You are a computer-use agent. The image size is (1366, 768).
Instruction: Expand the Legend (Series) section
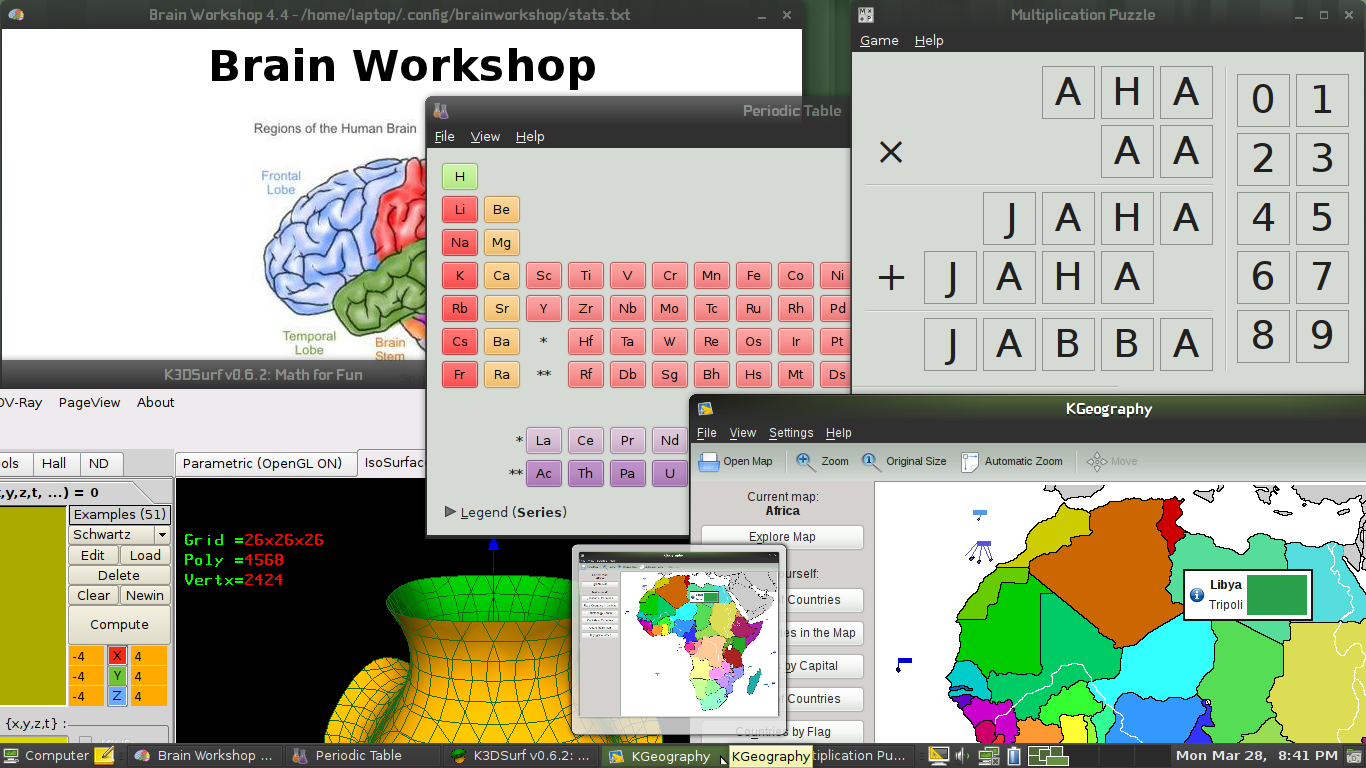505,512
